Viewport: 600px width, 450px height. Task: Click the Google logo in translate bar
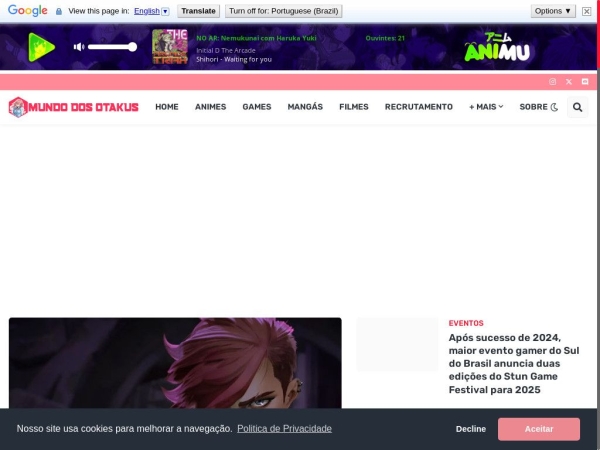[28, 11]
